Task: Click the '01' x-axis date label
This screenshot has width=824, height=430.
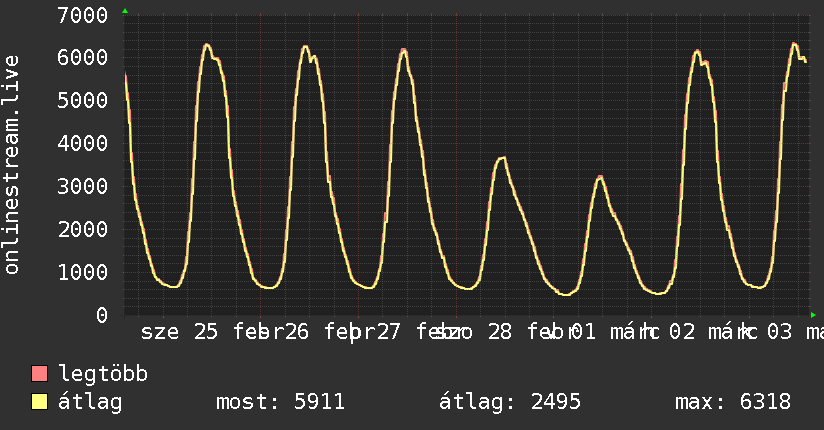Action: pyautogui.click(x=583, y=332)
